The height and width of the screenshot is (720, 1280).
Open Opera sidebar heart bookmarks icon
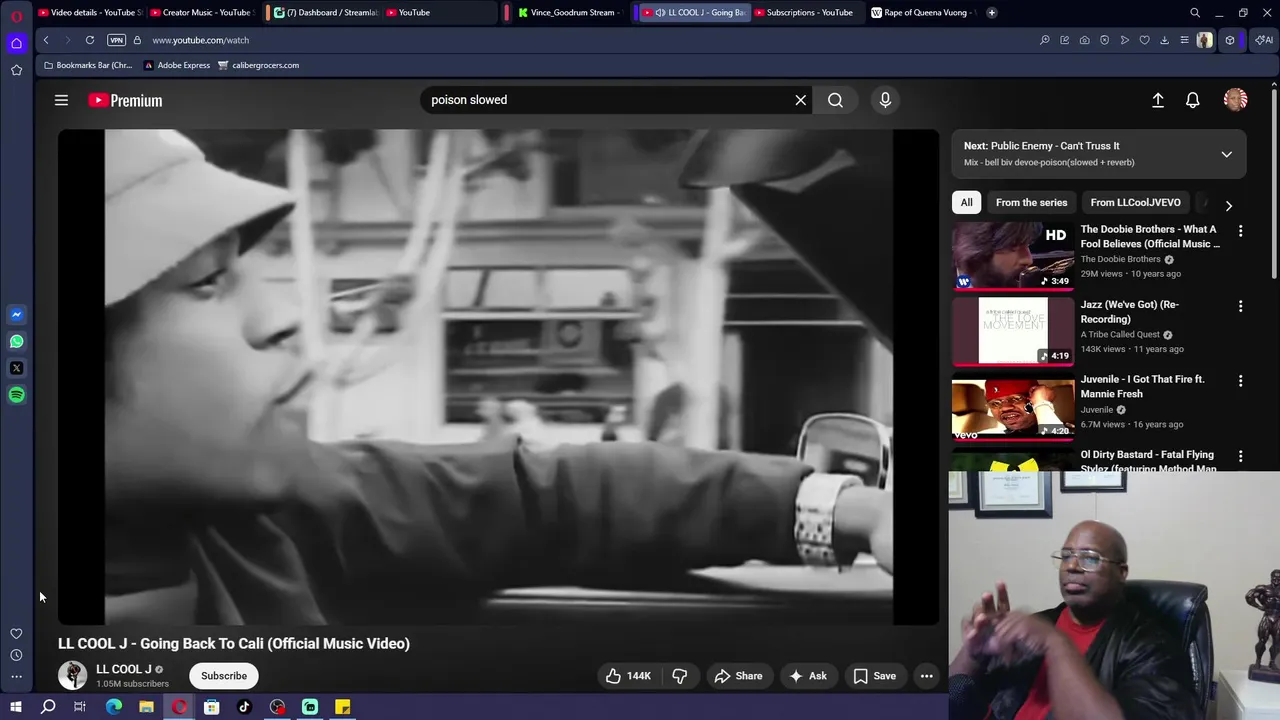click(x=16, y=633)
